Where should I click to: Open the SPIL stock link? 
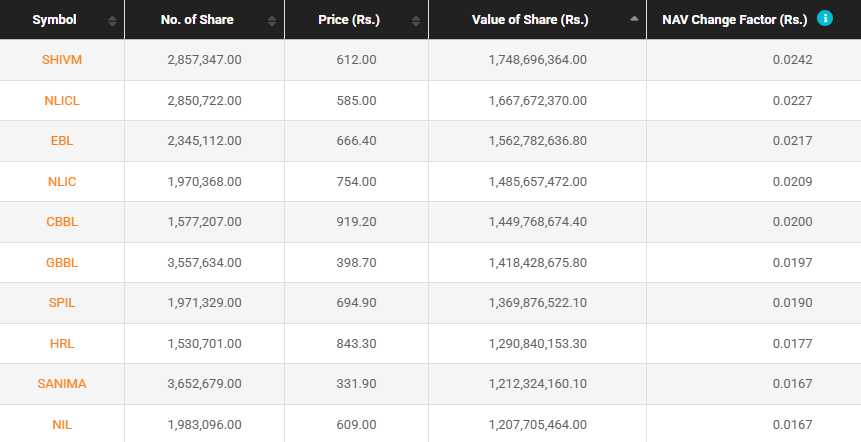tap(62, 303)
